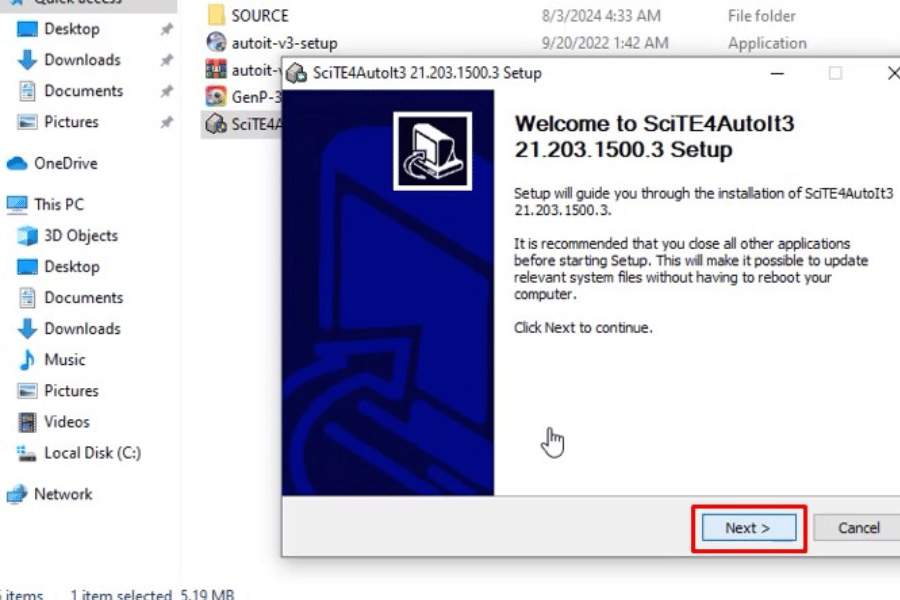Image resolution: width=900 pixels, height=600 pixels.
Task: Click the SciTE4AutoIt3 installer logo icon
Action: (x=432, y=150)
